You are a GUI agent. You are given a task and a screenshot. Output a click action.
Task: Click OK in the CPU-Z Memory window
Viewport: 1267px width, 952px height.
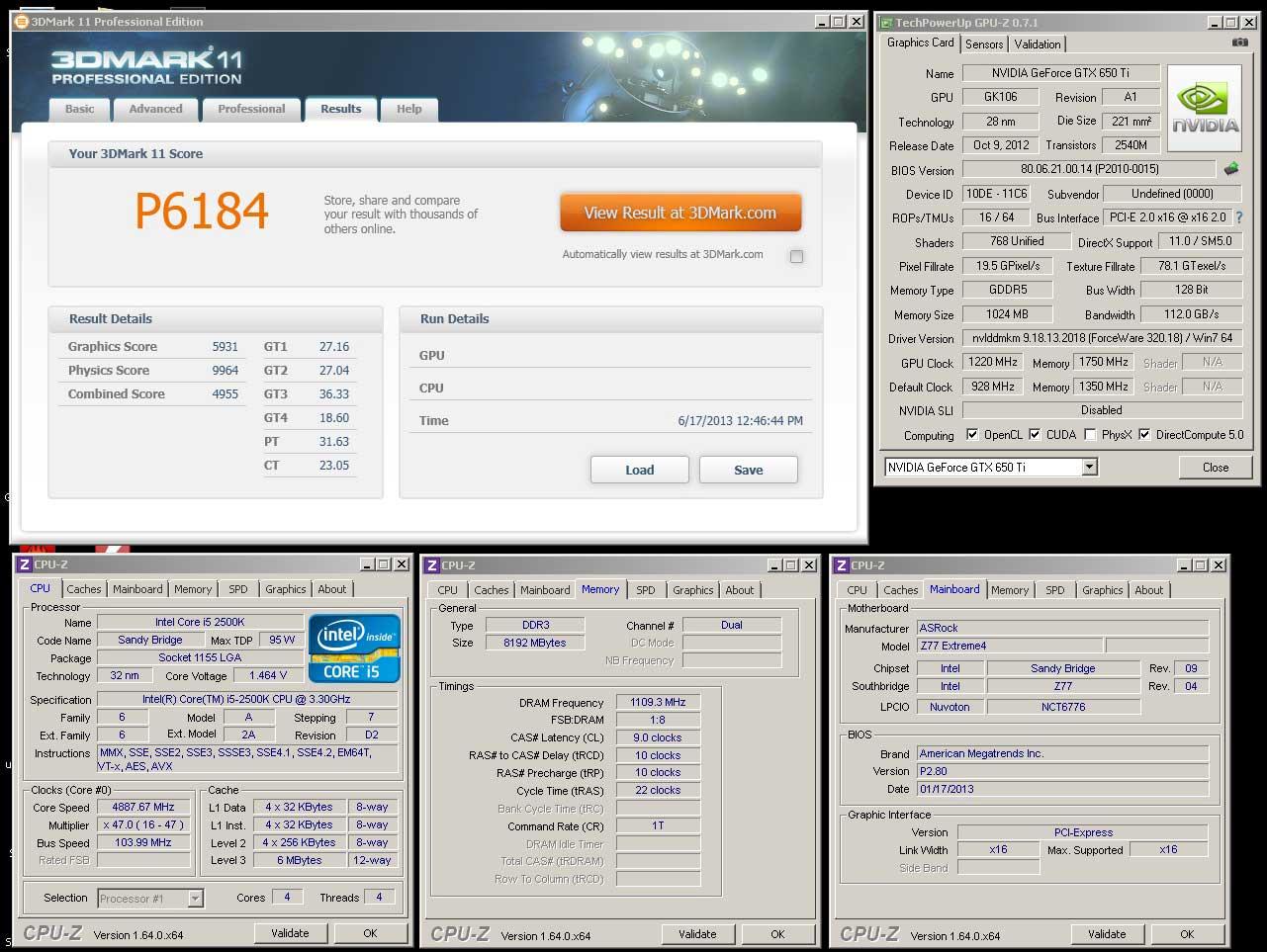point(777,934)
